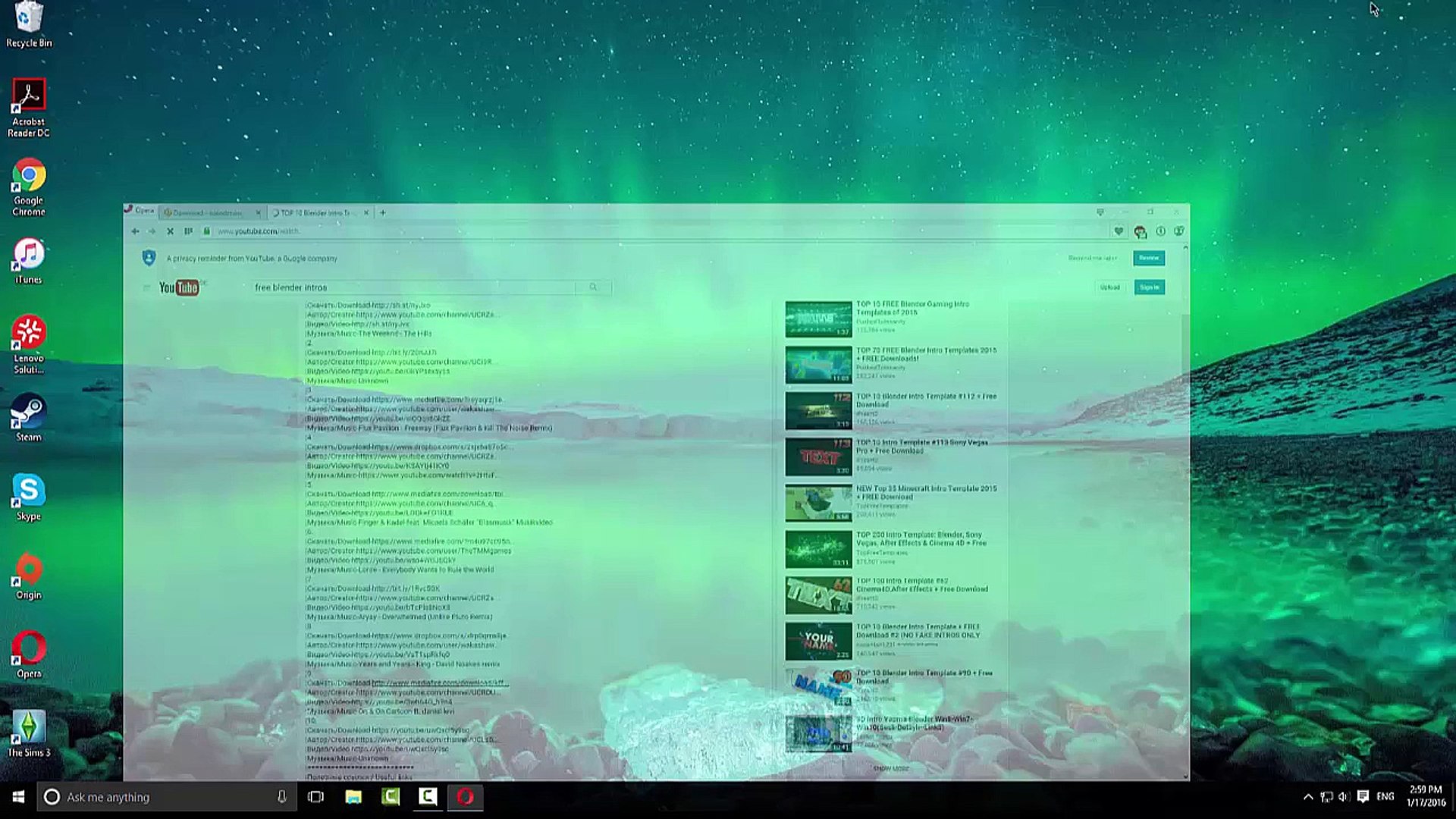
Task: Open the clock and date flyout
Action: pos(1425,796)
